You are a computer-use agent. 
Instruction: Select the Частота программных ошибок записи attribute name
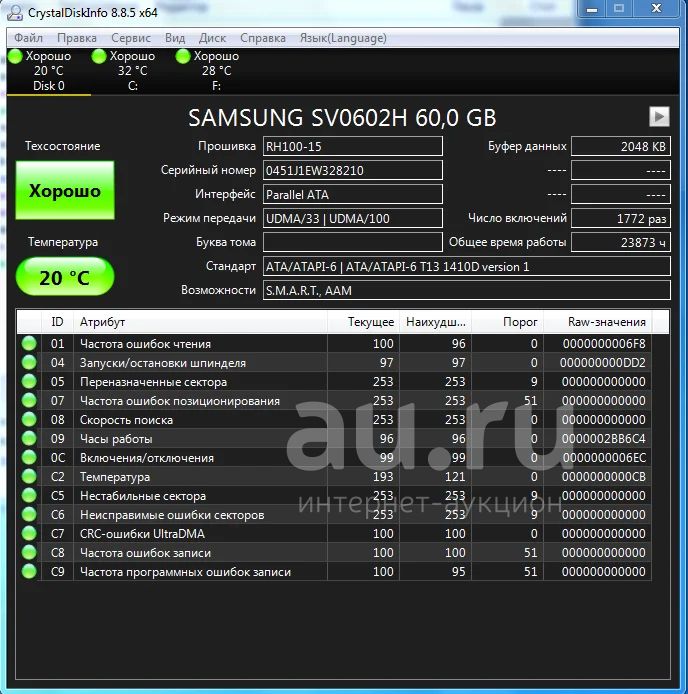[185, 572]
